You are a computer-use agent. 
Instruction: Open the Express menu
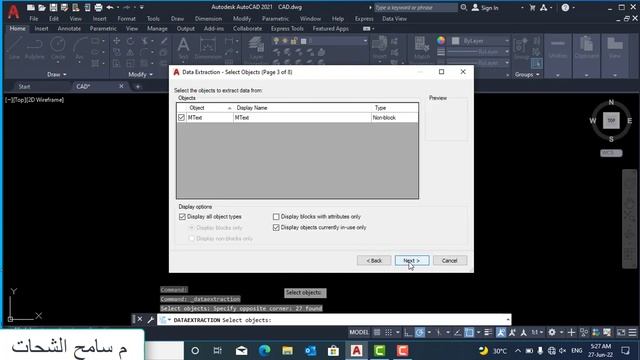pyautogui.click(x=364, y=19)
